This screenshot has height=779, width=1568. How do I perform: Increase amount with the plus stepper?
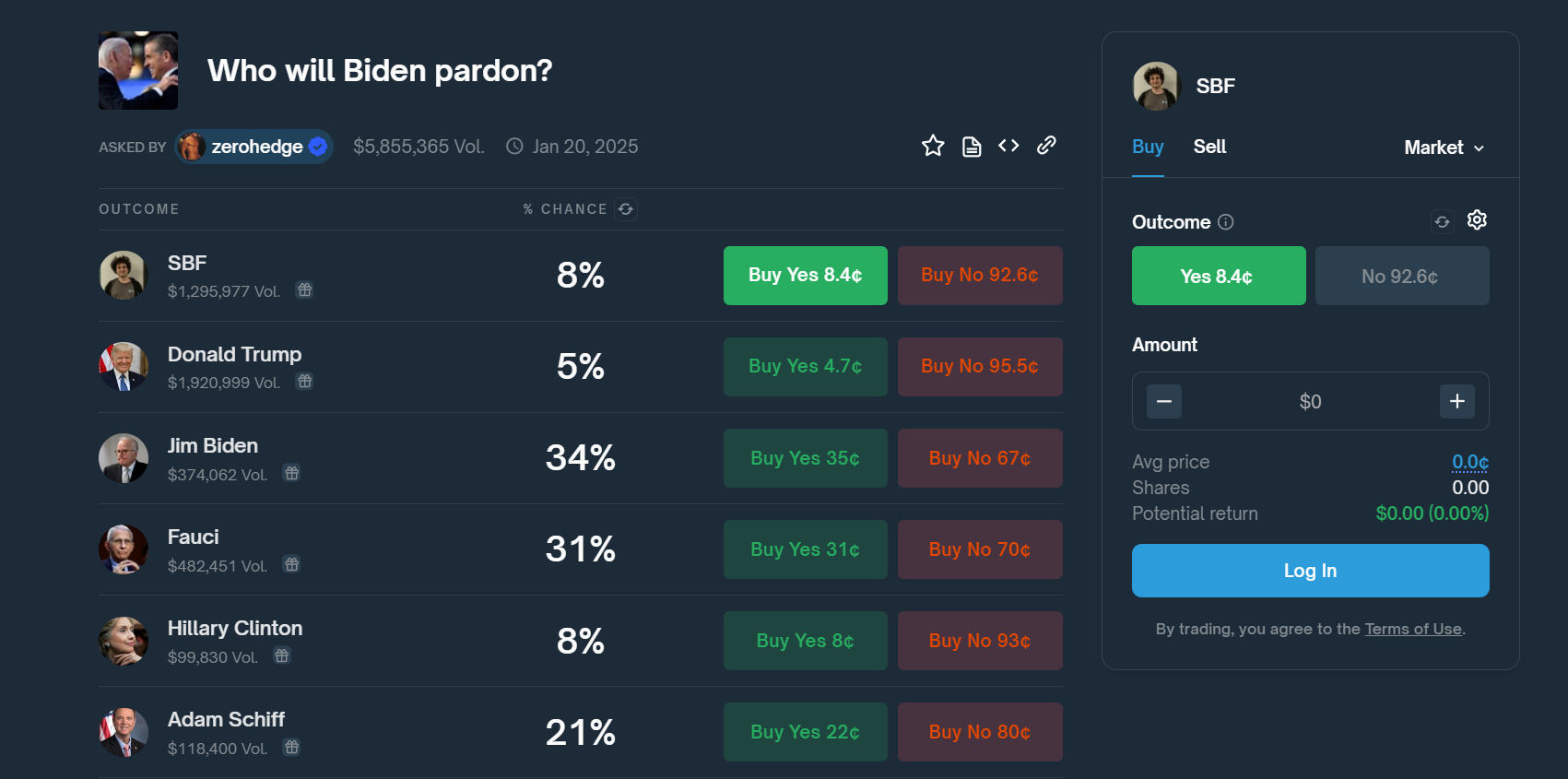[x=1456, y=401]
